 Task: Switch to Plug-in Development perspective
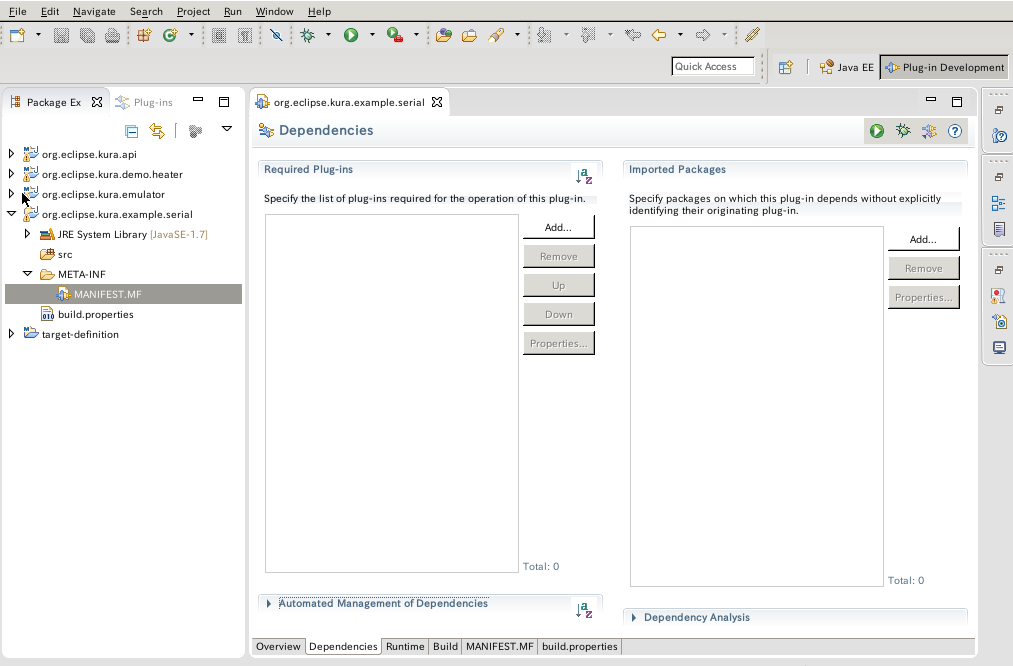[944, 67]
